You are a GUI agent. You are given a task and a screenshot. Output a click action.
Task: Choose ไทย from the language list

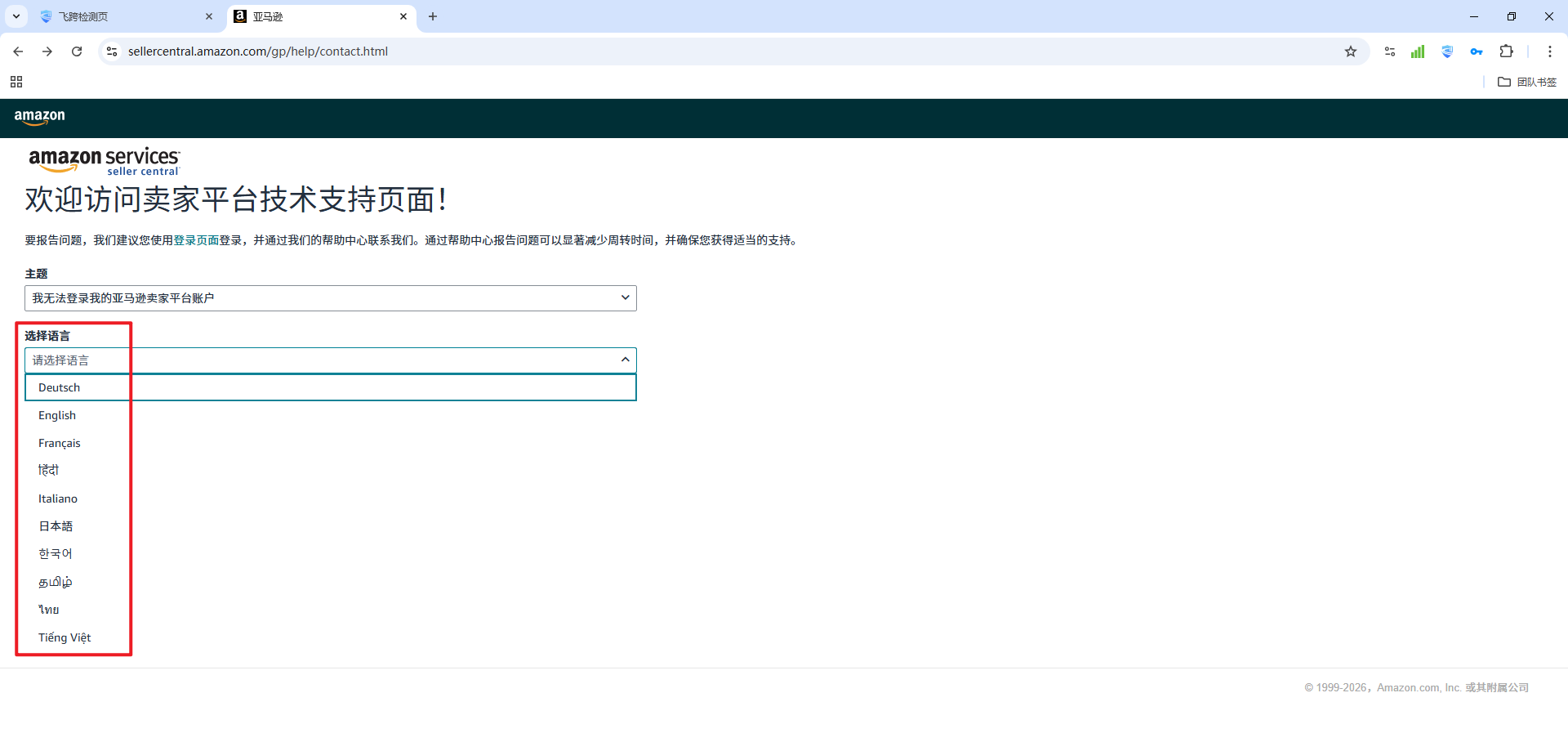pos(331,610)
